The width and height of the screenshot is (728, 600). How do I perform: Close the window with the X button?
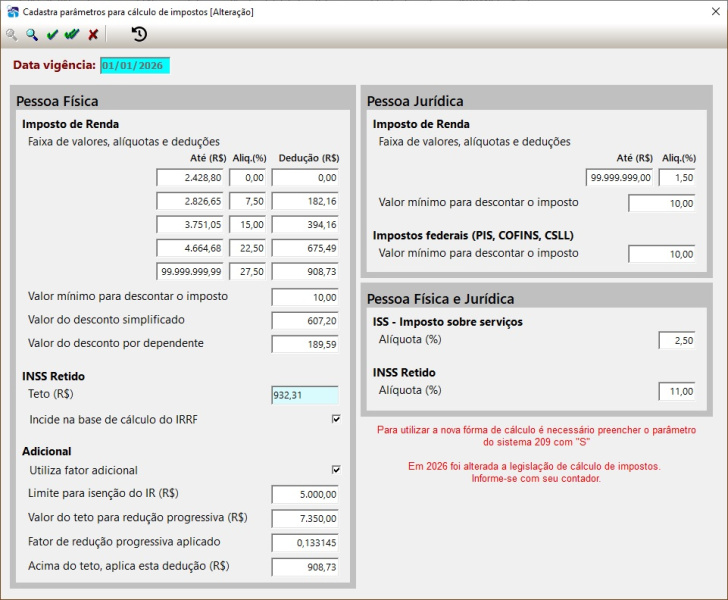(715, 11)
